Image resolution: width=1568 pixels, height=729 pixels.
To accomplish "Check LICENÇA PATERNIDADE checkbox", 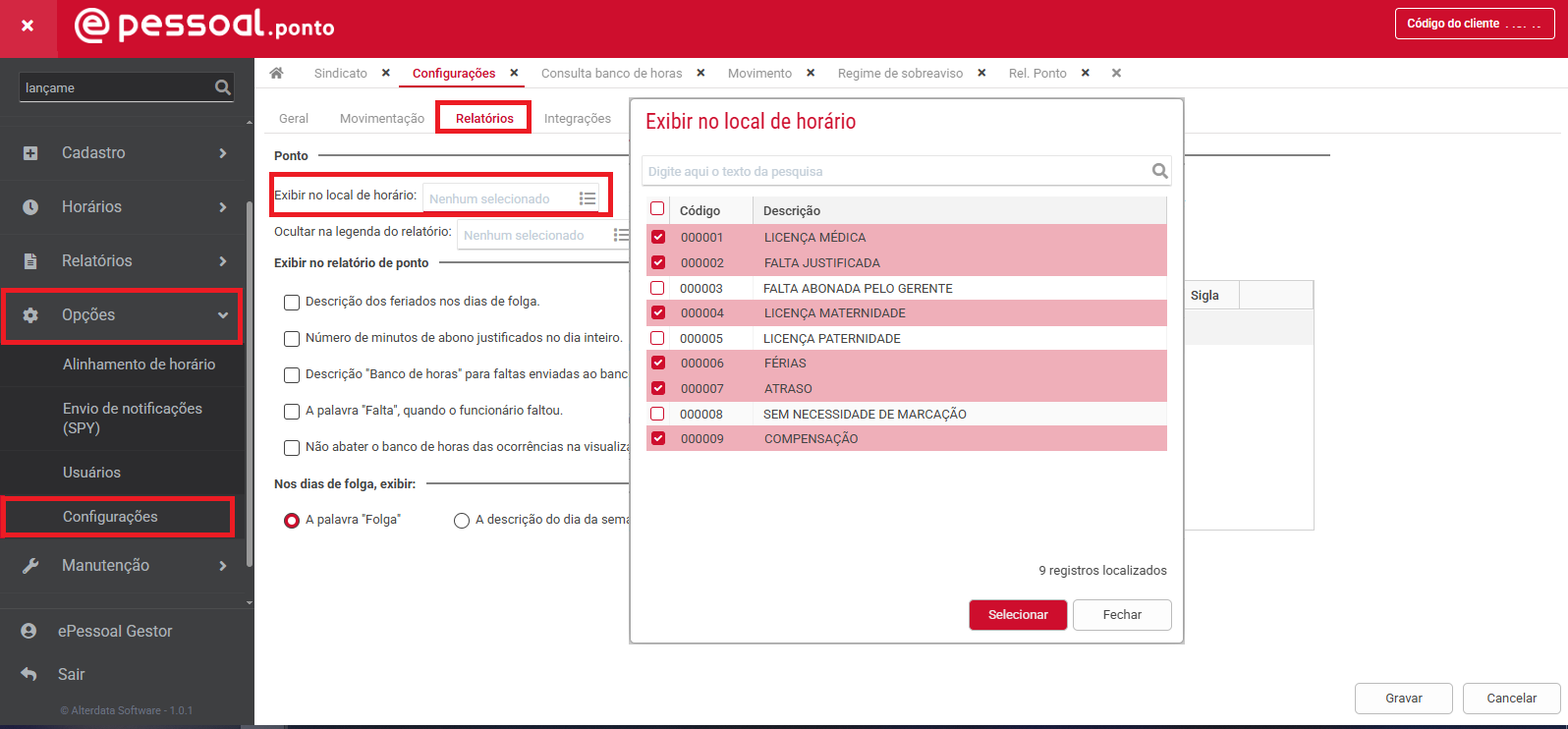I will pos(657,338).
